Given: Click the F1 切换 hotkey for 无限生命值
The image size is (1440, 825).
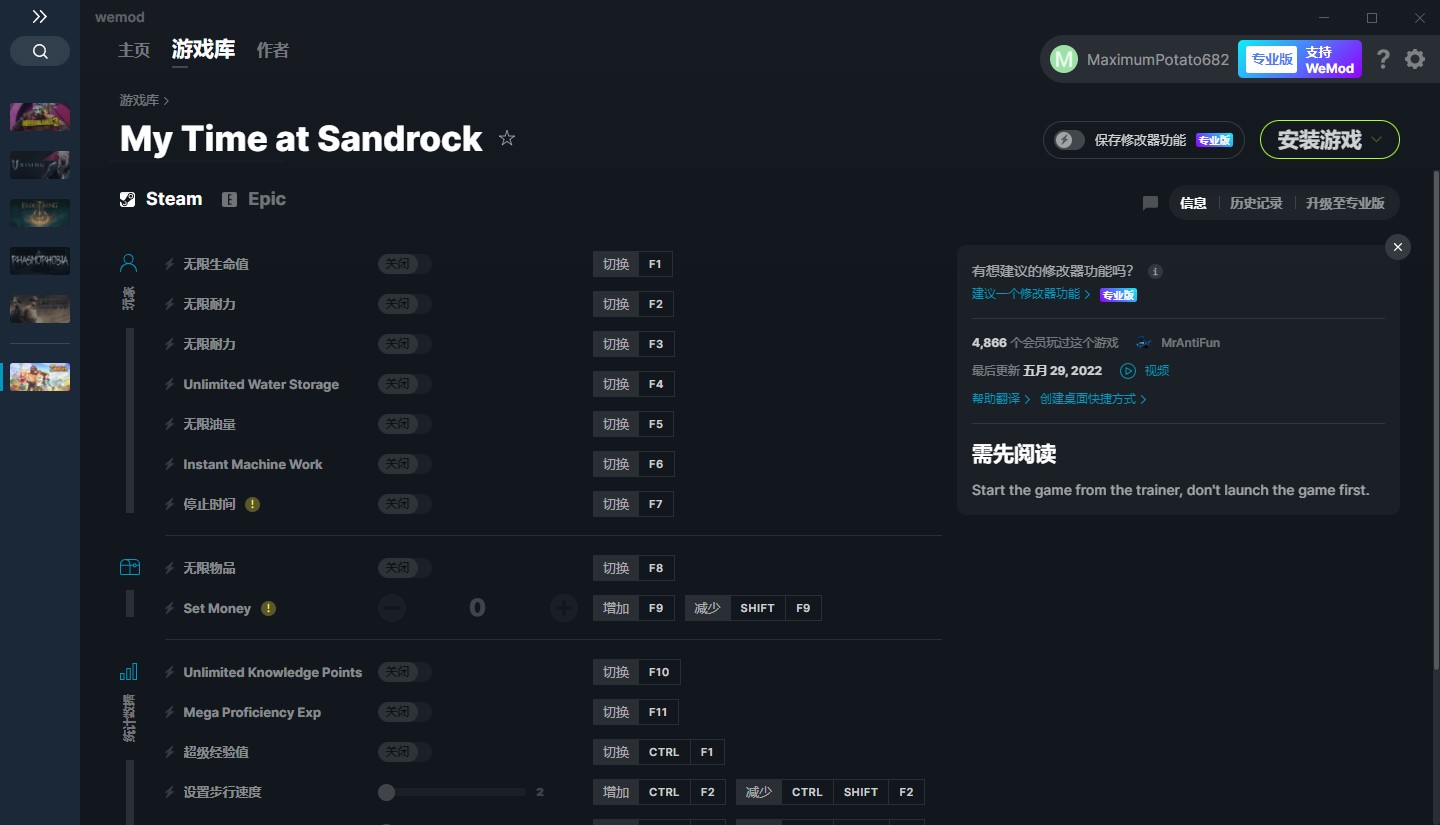Looking at the screenshot, I should coord(633,264).
